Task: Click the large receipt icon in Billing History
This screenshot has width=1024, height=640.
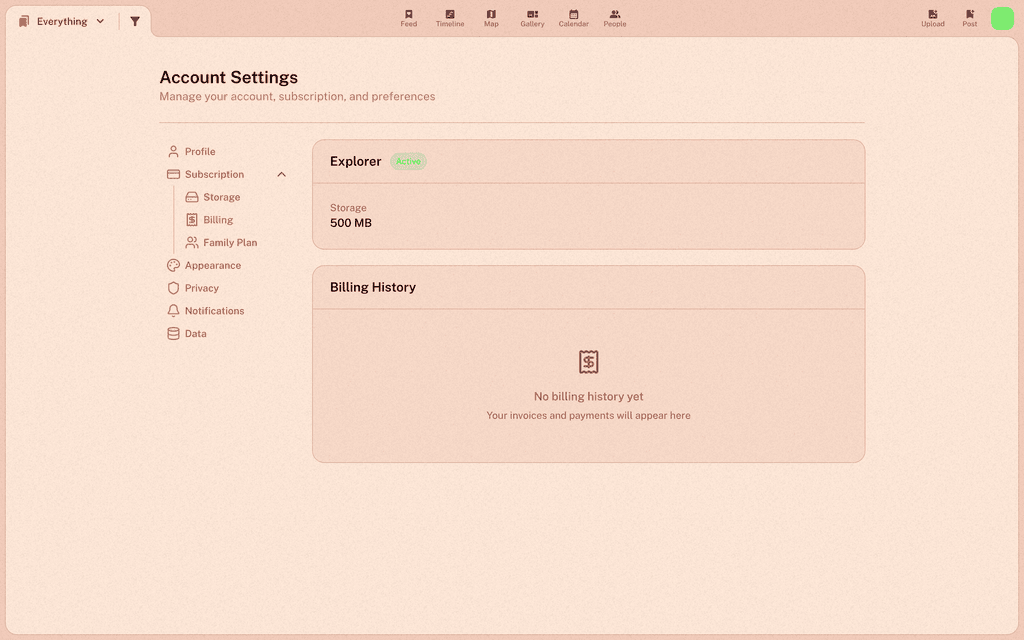Action: coord(588,362)
